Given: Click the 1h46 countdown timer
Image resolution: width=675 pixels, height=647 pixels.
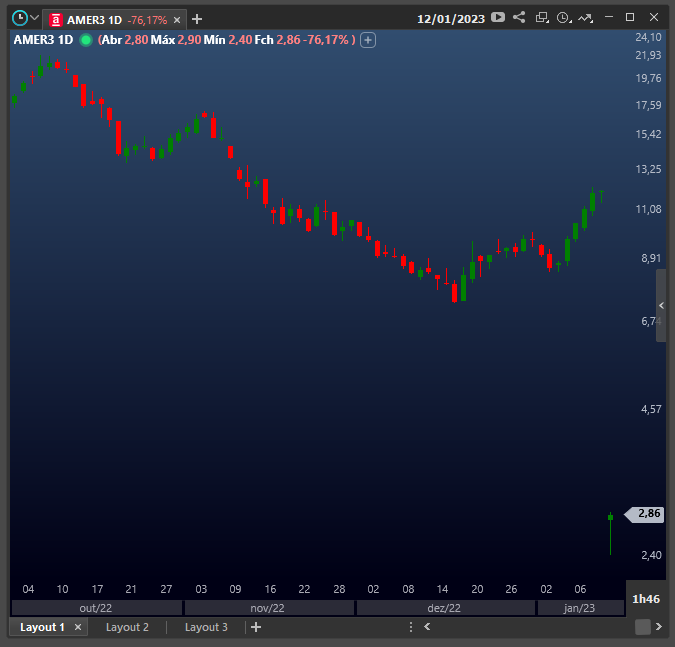Looking at the screenshot, I should tap(646, 599).
